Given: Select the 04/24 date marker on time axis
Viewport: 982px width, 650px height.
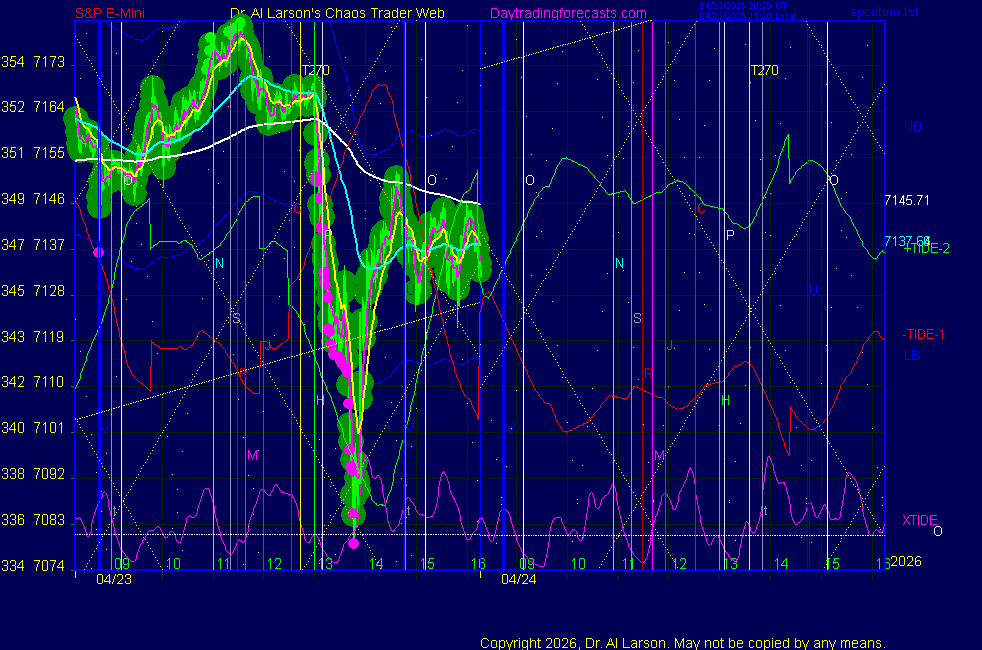Looking at the screenshot, I should click(x=518, y=579).
